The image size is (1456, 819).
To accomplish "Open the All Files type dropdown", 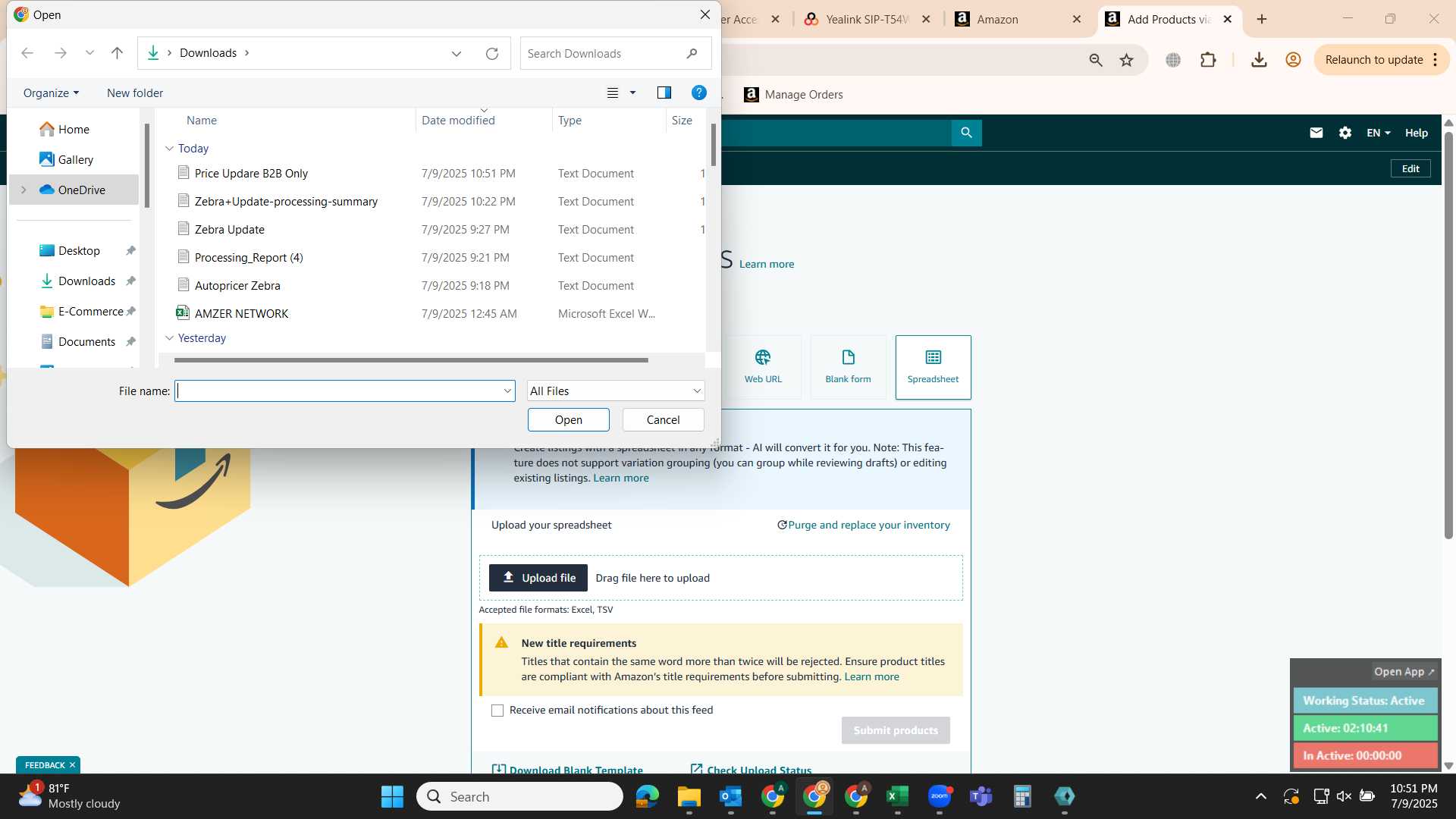I will [x=616, y=391].
